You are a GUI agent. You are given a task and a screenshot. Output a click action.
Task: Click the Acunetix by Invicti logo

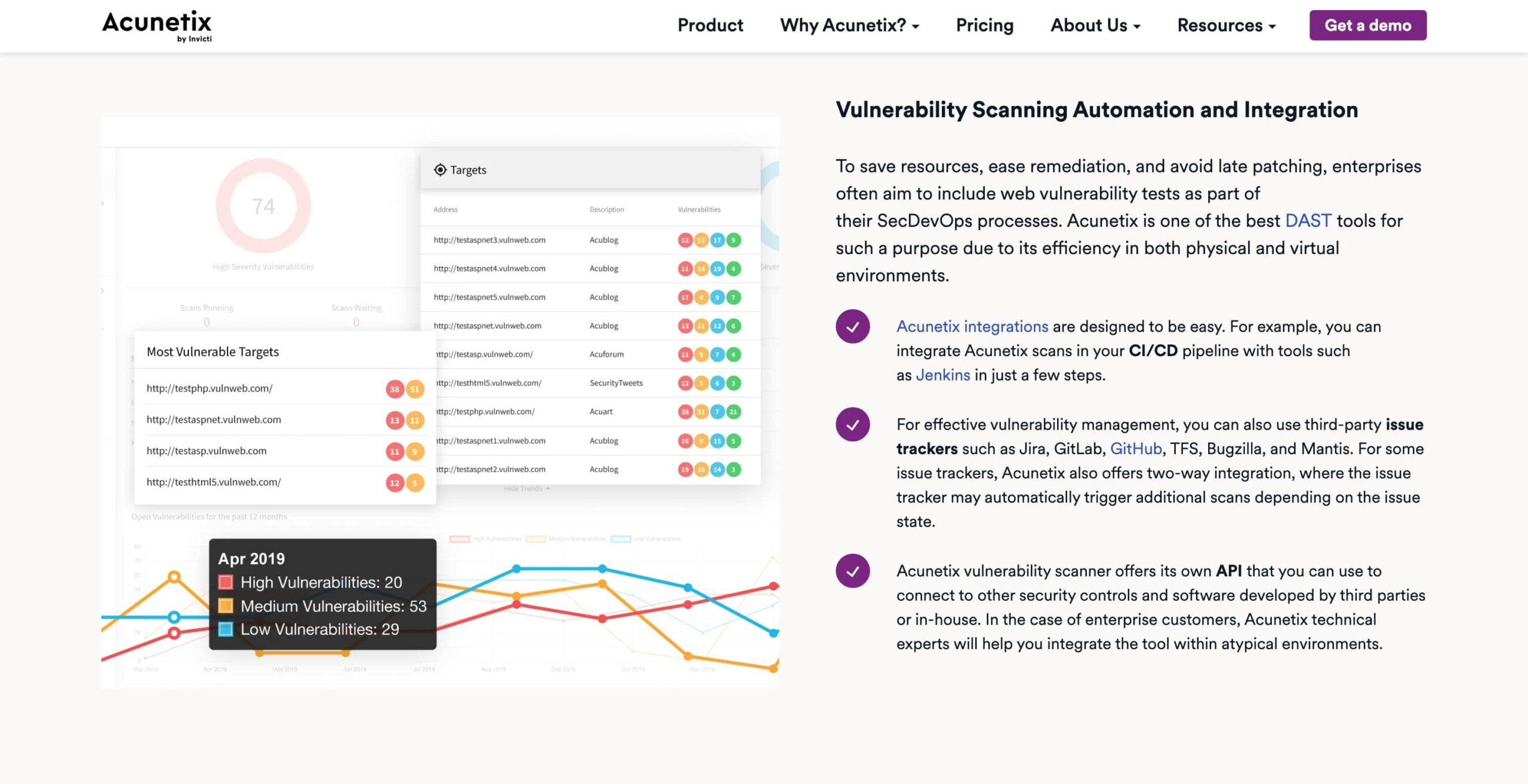(x=157, y=26)
